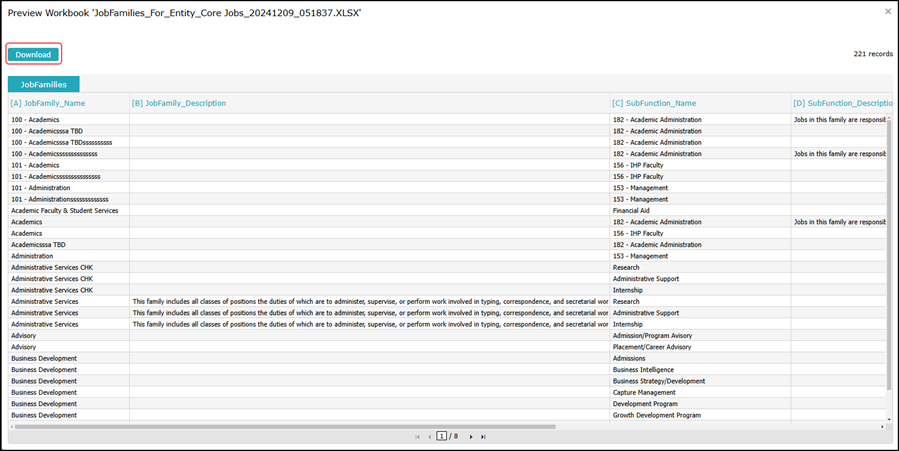Image resolution: width=899 pixels, height=451 pixels.
Task: Select the Financial Aid subfunction cell
Action: (x=633, y=211)
